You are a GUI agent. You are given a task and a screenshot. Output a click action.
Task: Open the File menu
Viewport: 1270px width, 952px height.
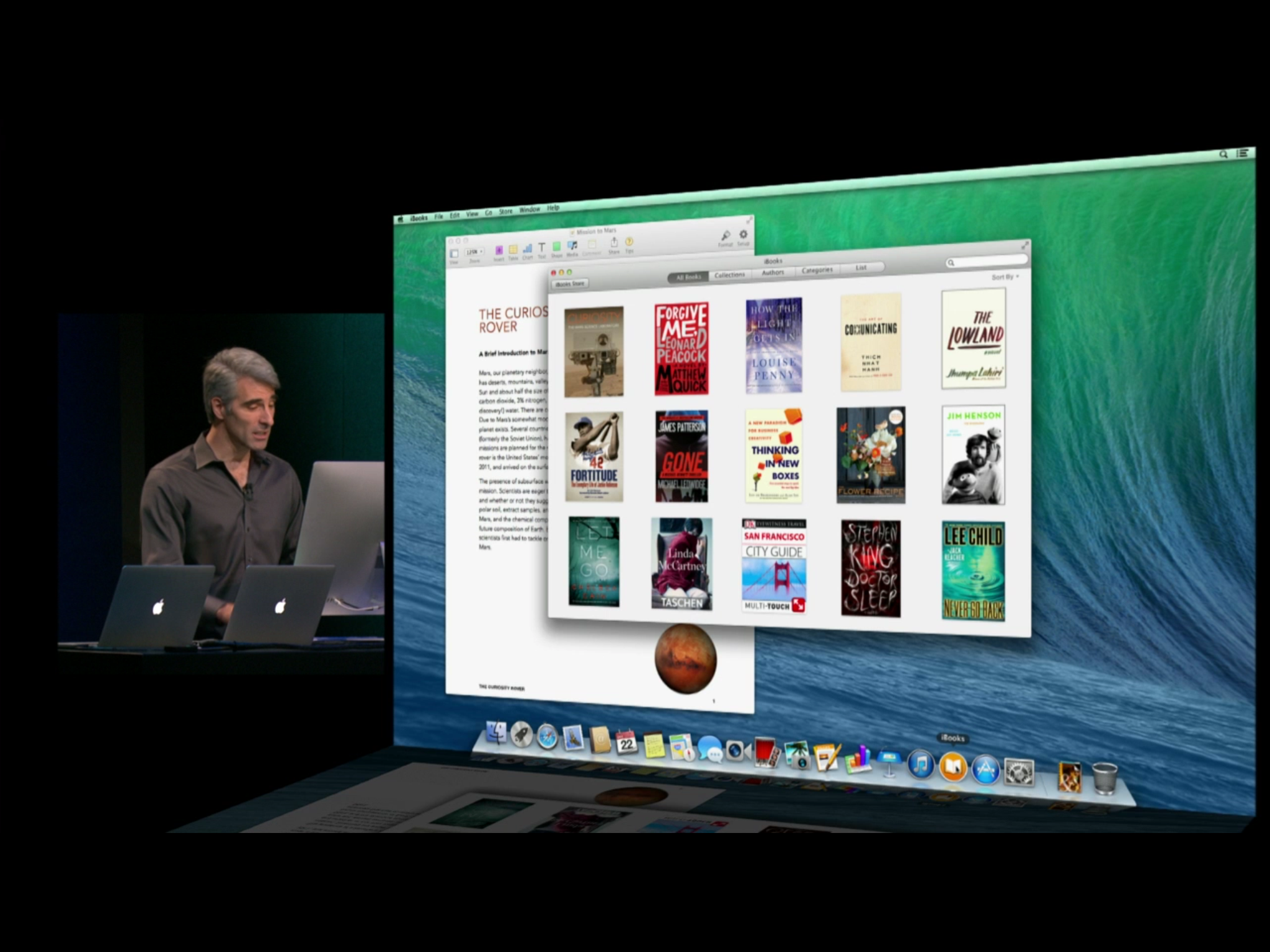tap(438, 216)
